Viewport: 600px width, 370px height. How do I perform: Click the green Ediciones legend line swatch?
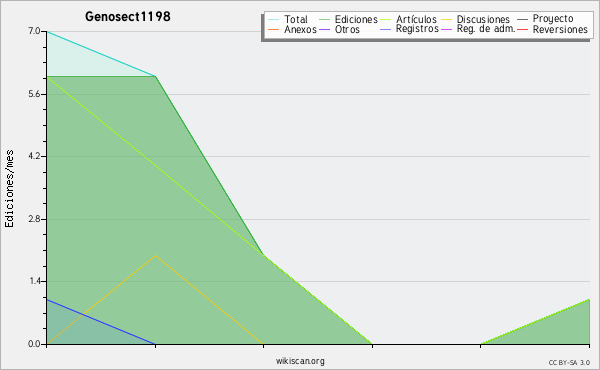pyautogui.click(x=324, y=19)
